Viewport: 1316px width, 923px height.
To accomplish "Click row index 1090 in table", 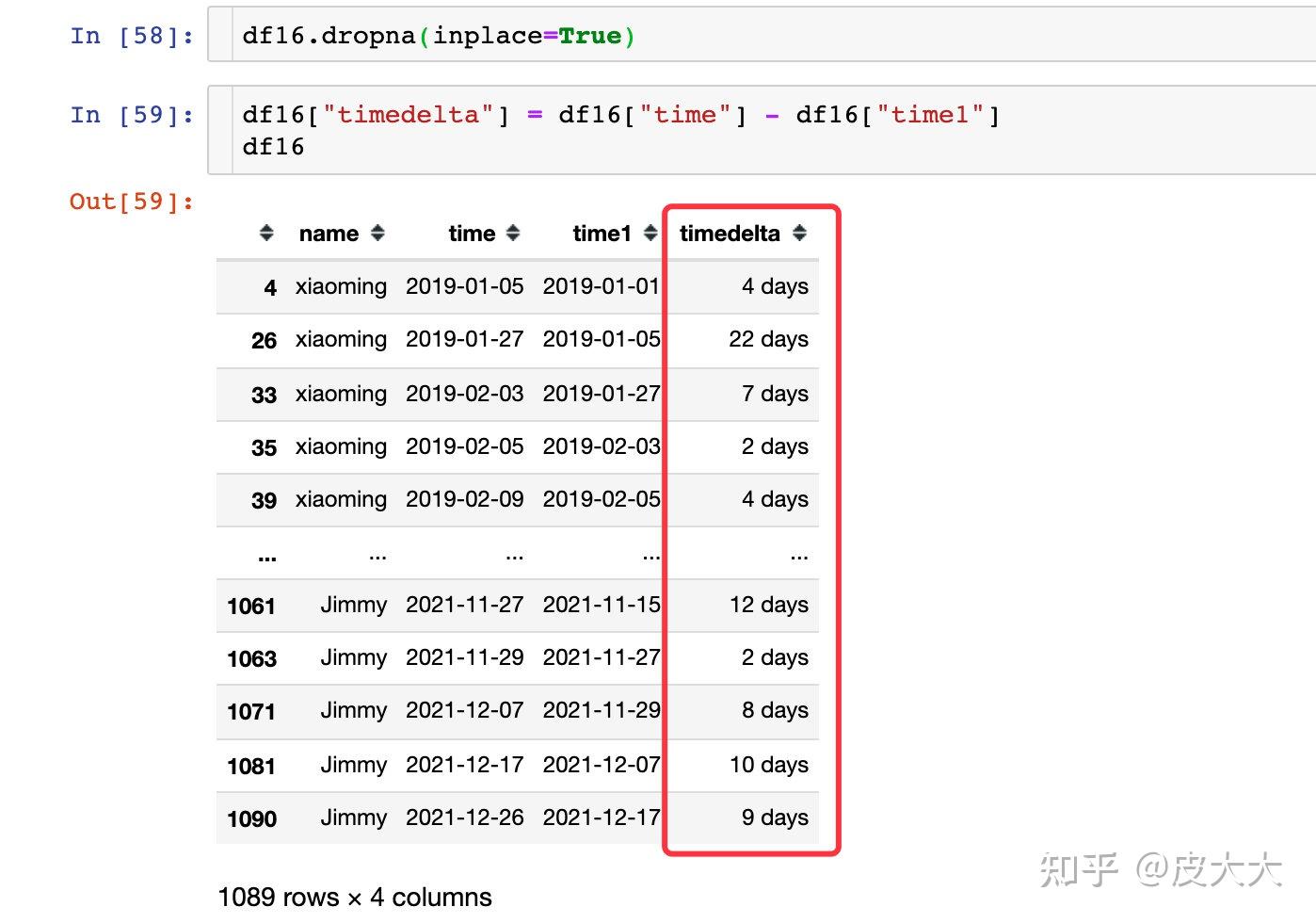I will 251,818.
